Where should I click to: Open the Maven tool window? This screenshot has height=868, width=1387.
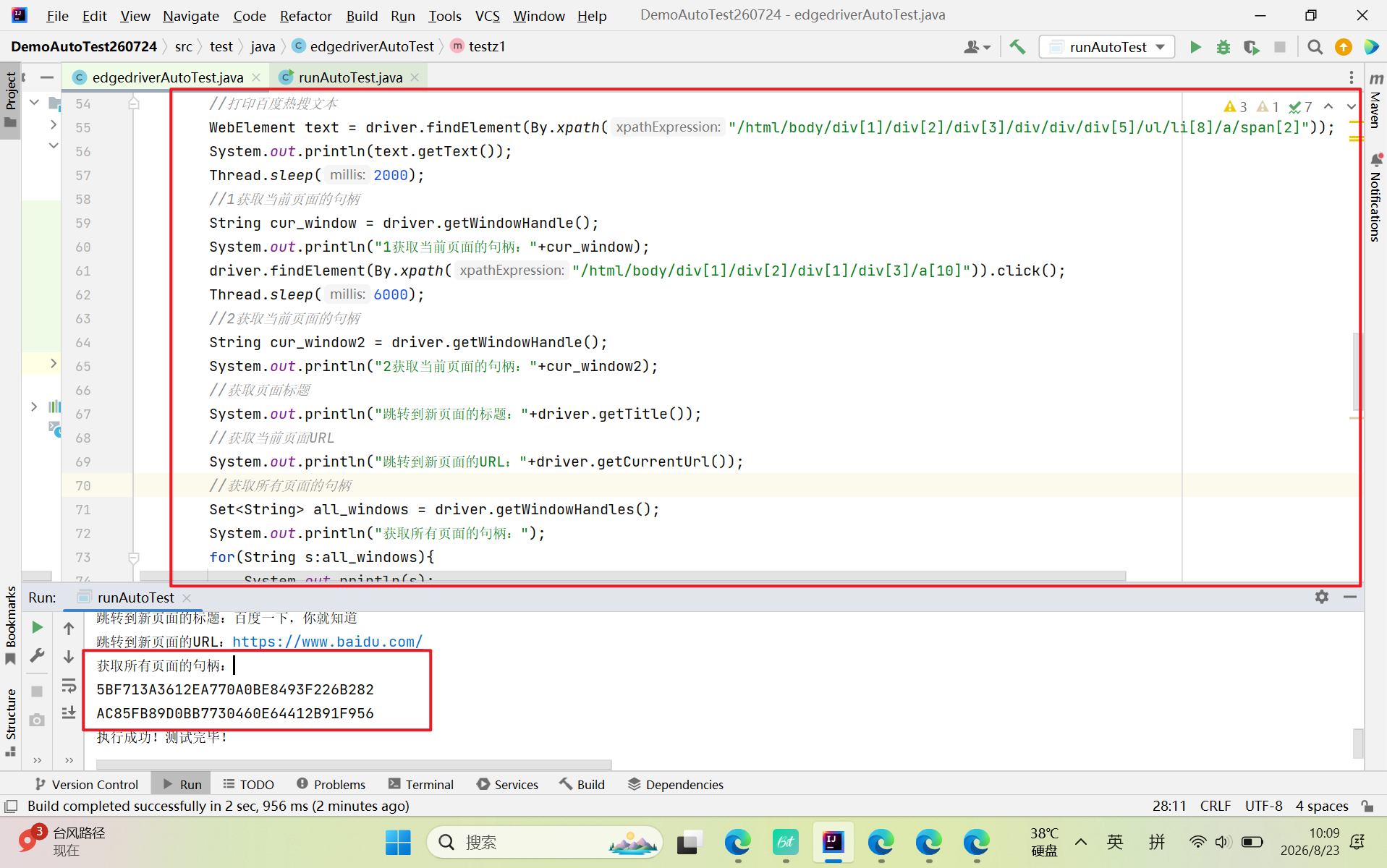tap(1375, 101)
